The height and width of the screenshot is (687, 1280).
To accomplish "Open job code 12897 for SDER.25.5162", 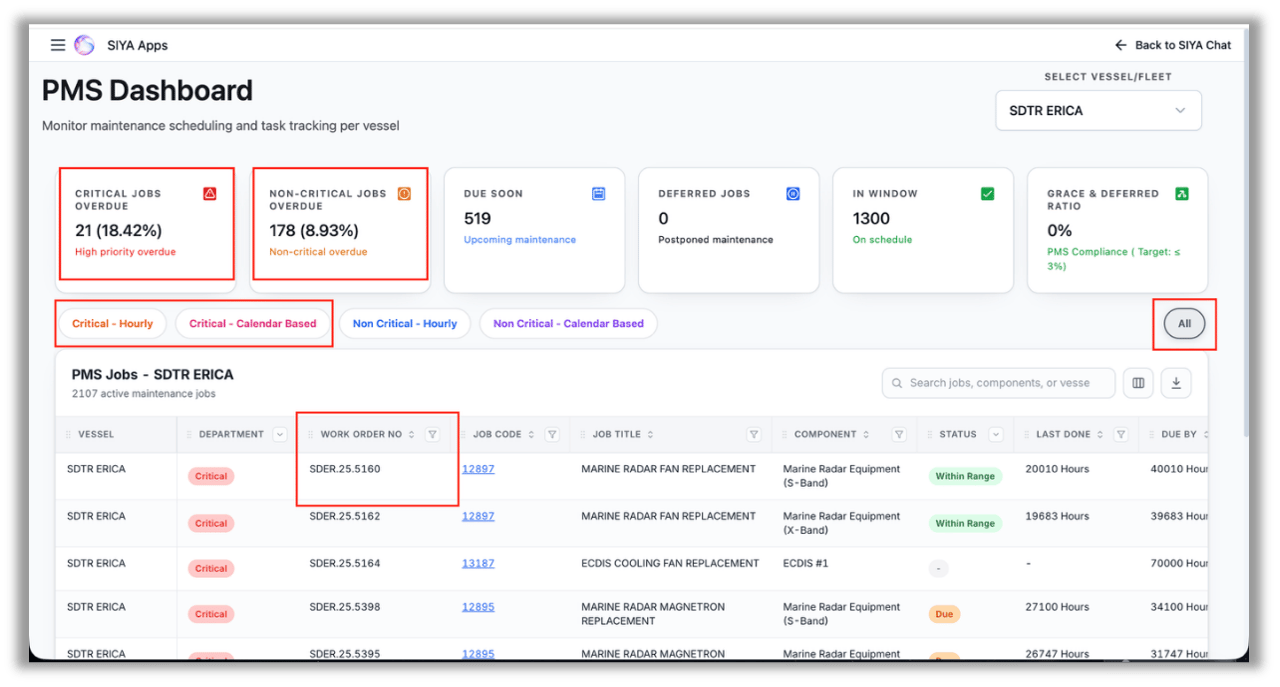I will click(478, 516).
